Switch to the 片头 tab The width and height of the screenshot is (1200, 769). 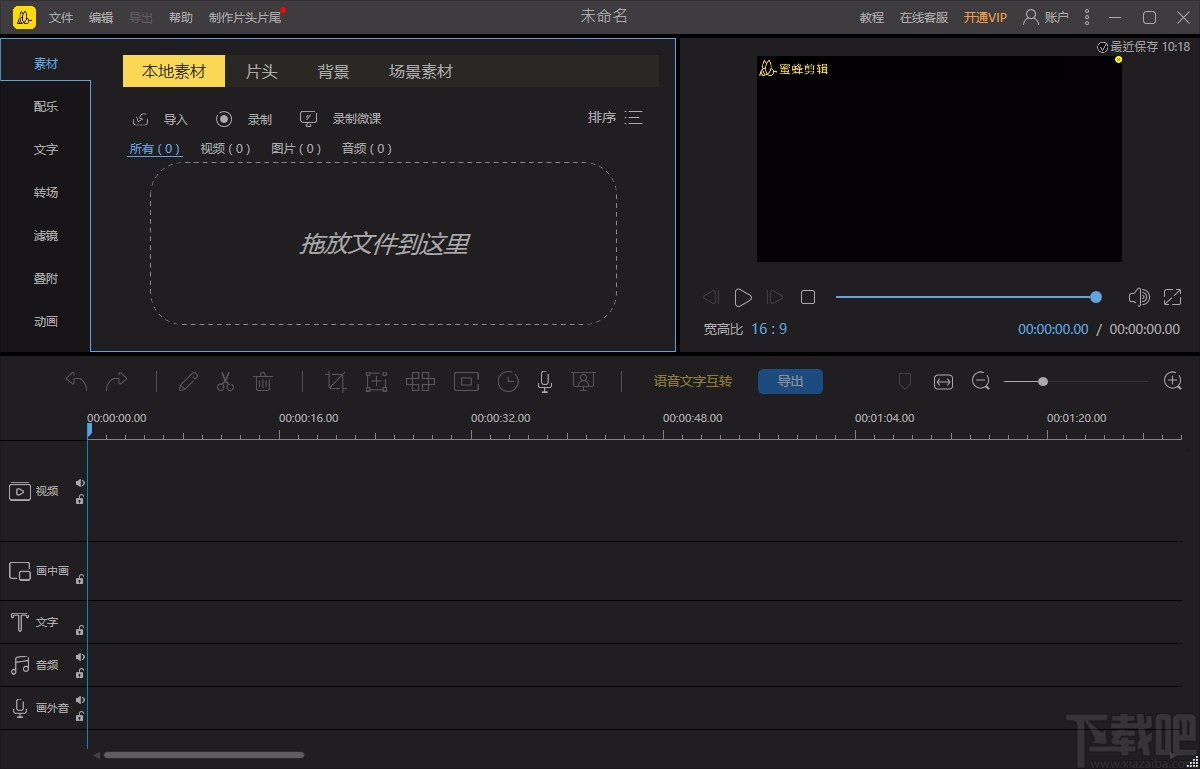(261, 71)
